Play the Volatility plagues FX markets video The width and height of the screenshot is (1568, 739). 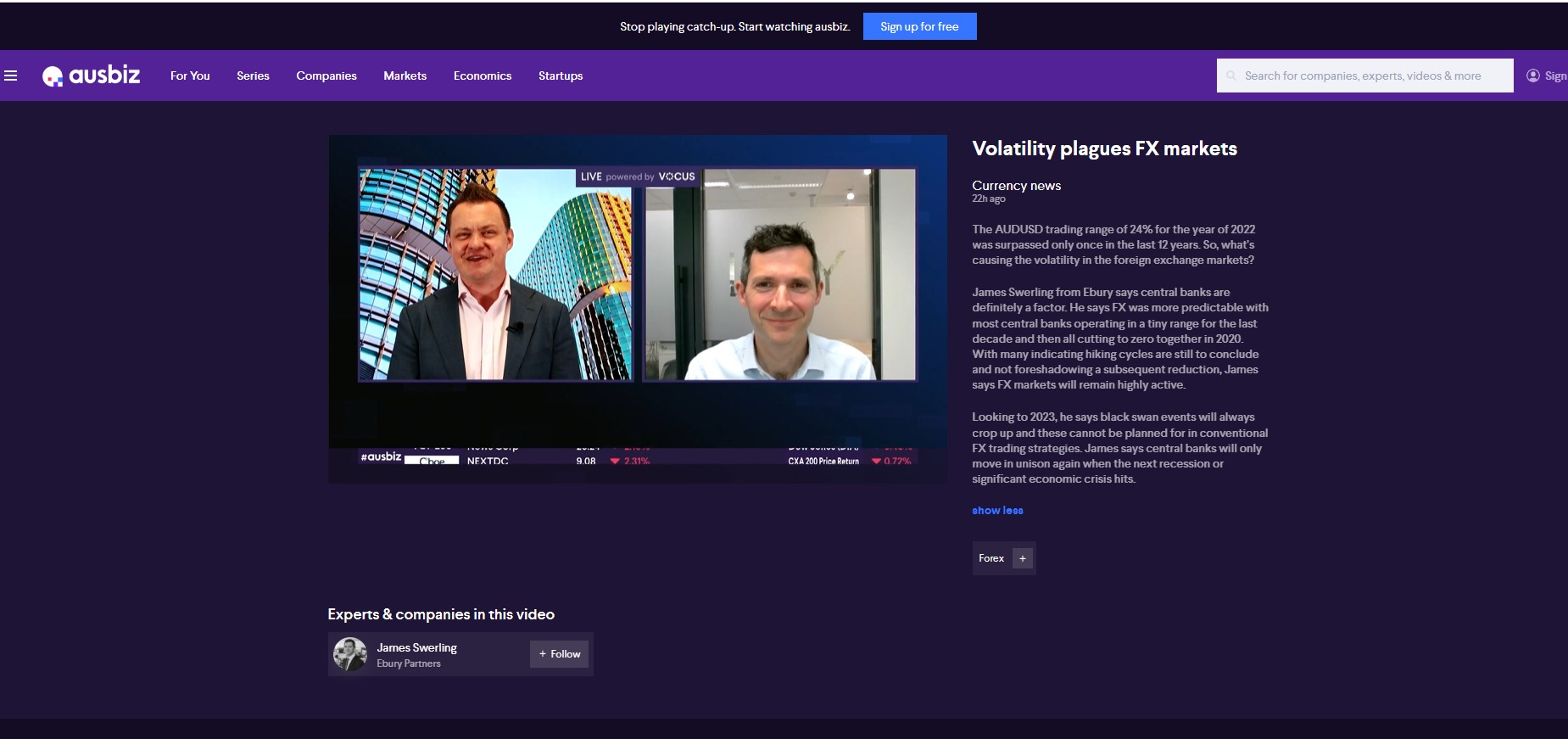tap(638, 309)
